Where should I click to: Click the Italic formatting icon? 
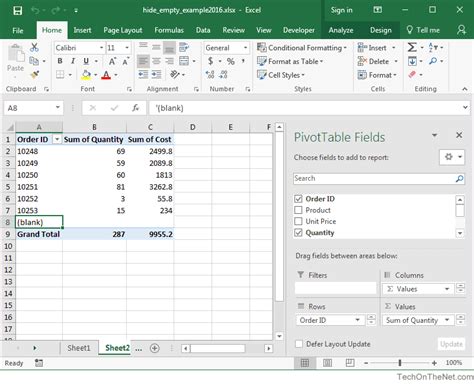point(73,61)
